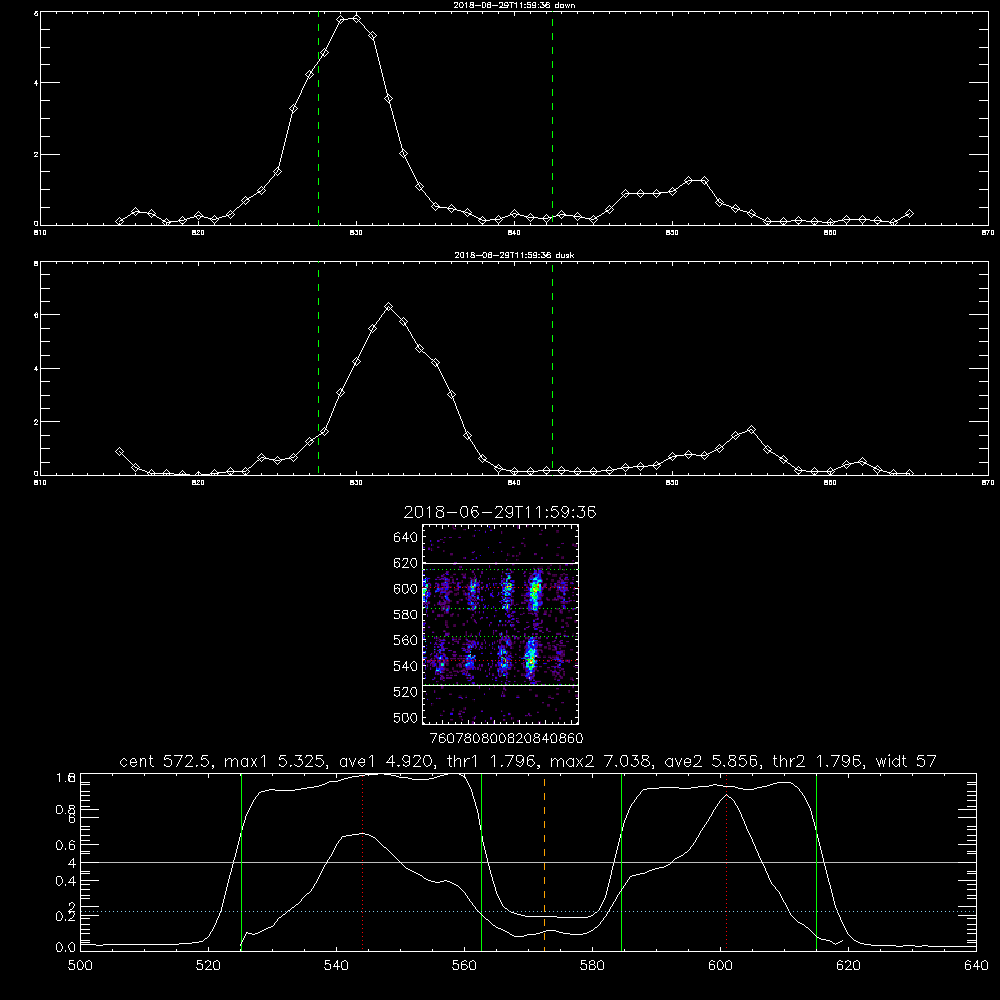Click the 560 label on the image y-axis
The height and width of the screenshot is (1000, 1000).
pos(405,640)
